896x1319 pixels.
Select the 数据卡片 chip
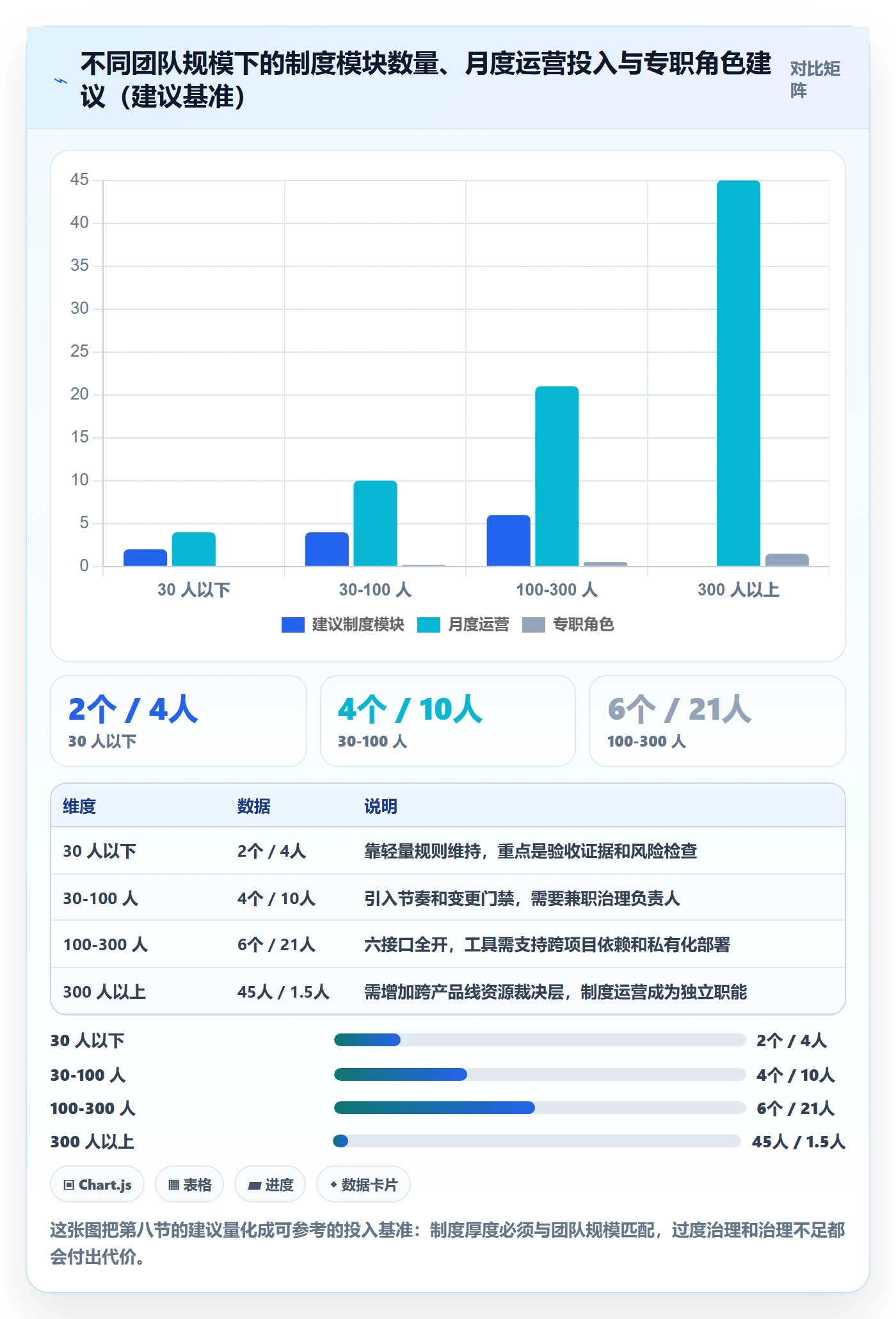tap(364, 1185)
